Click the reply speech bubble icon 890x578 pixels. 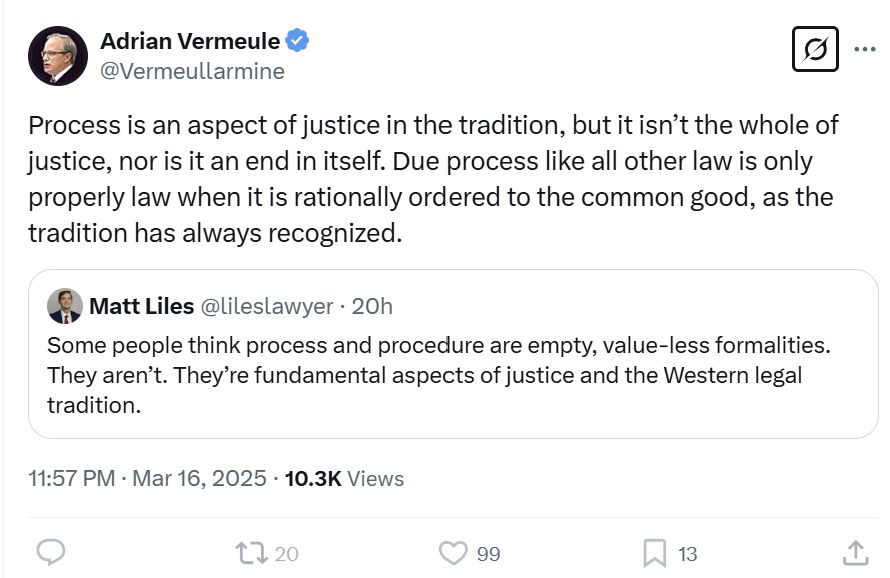51,552
